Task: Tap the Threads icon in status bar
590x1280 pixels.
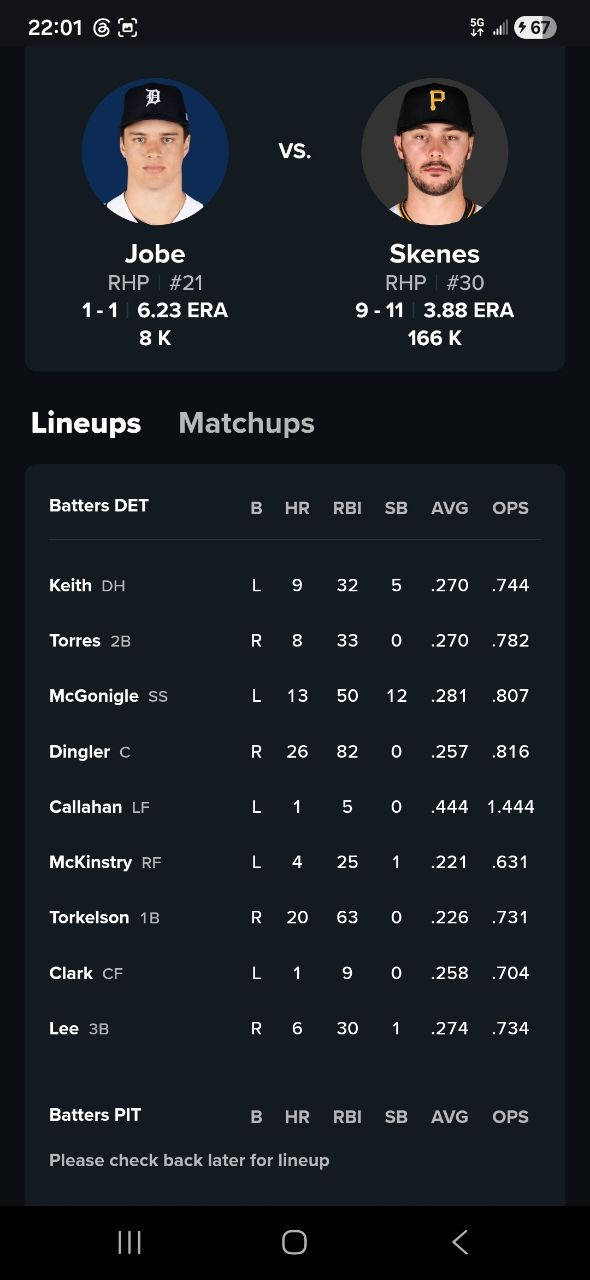Action: (101, 28)
